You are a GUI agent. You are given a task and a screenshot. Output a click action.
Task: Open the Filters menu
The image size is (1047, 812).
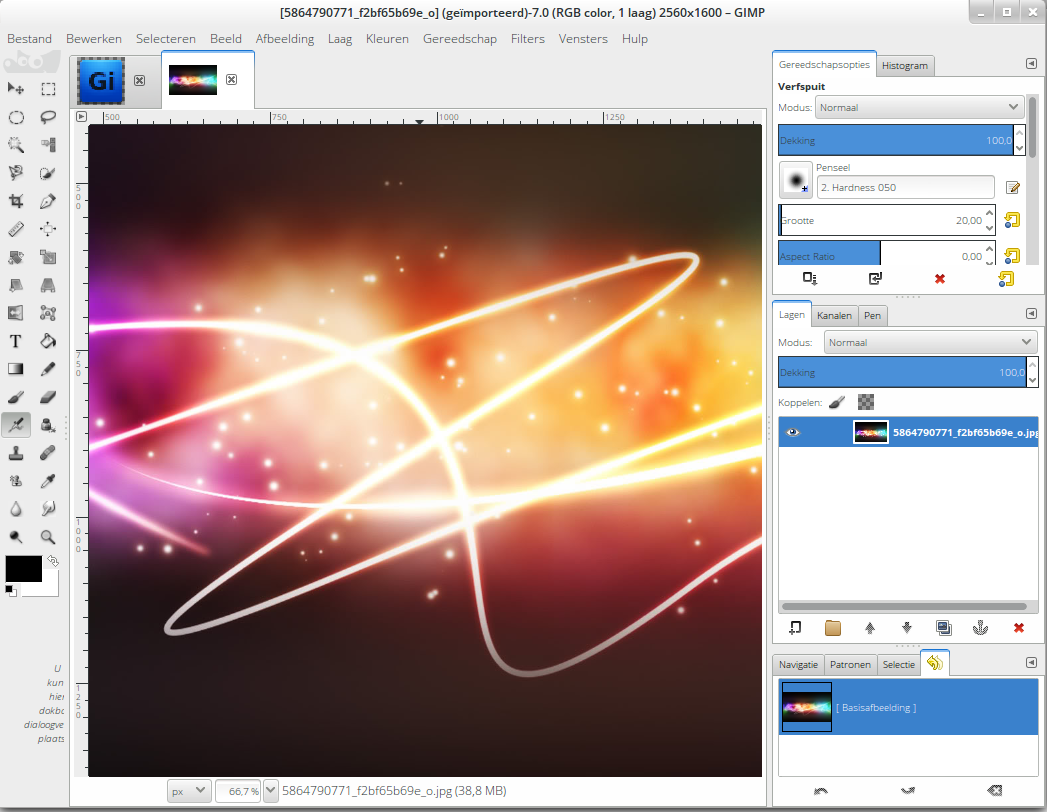click(x=527, y=39)
